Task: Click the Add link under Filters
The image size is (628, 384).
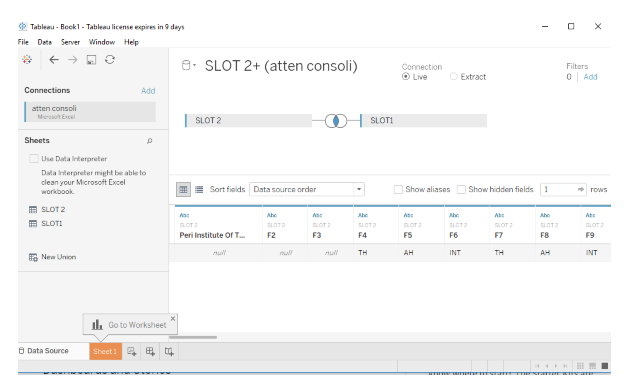Action: pos(590,77)
